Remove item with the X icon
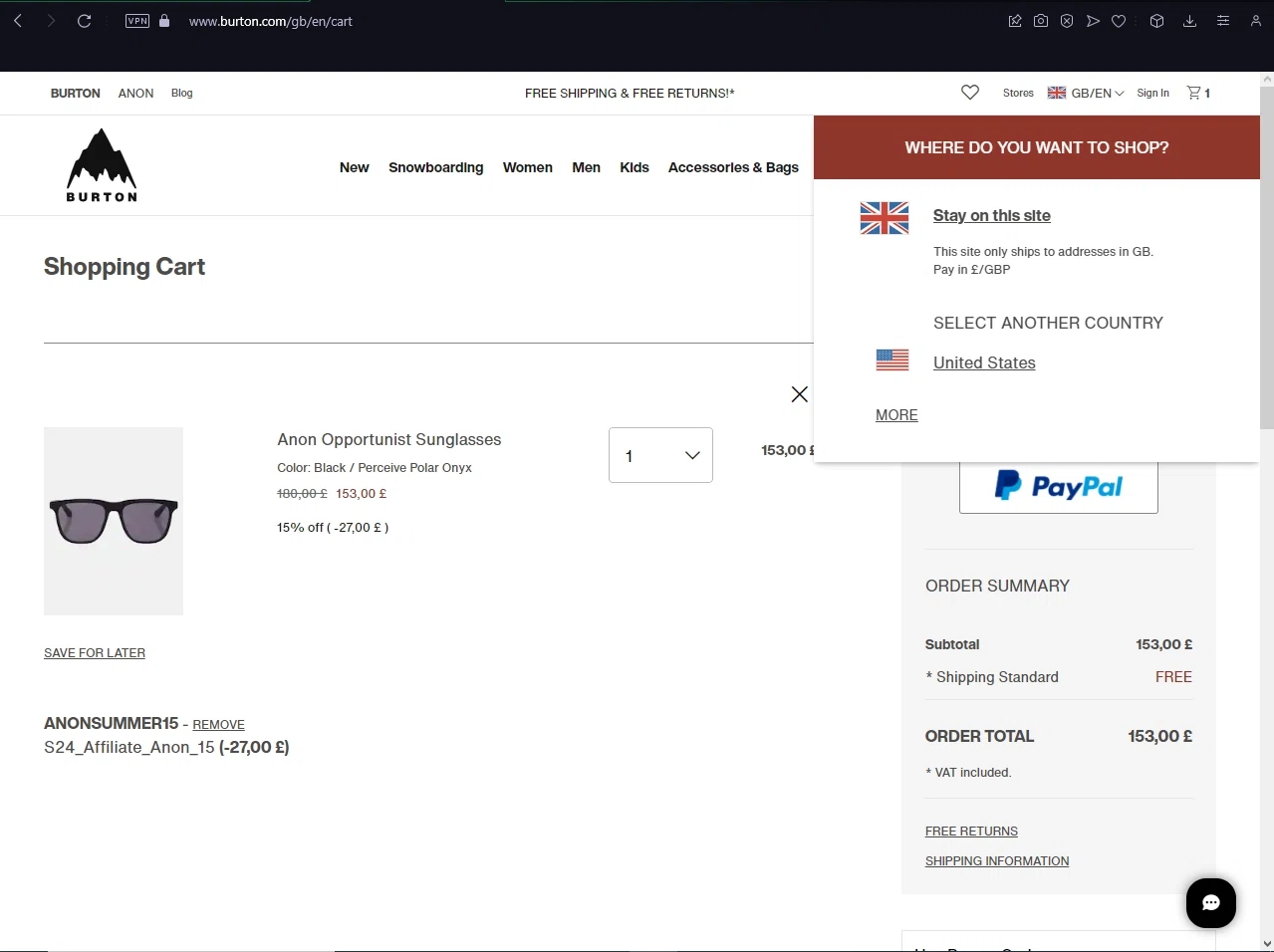 coord(800,394)
